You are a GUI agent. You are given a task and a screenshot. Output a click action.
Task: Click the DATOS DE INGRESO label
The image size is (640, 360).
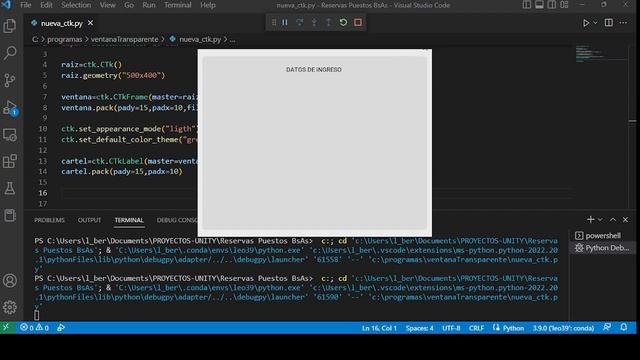[313, 70]
